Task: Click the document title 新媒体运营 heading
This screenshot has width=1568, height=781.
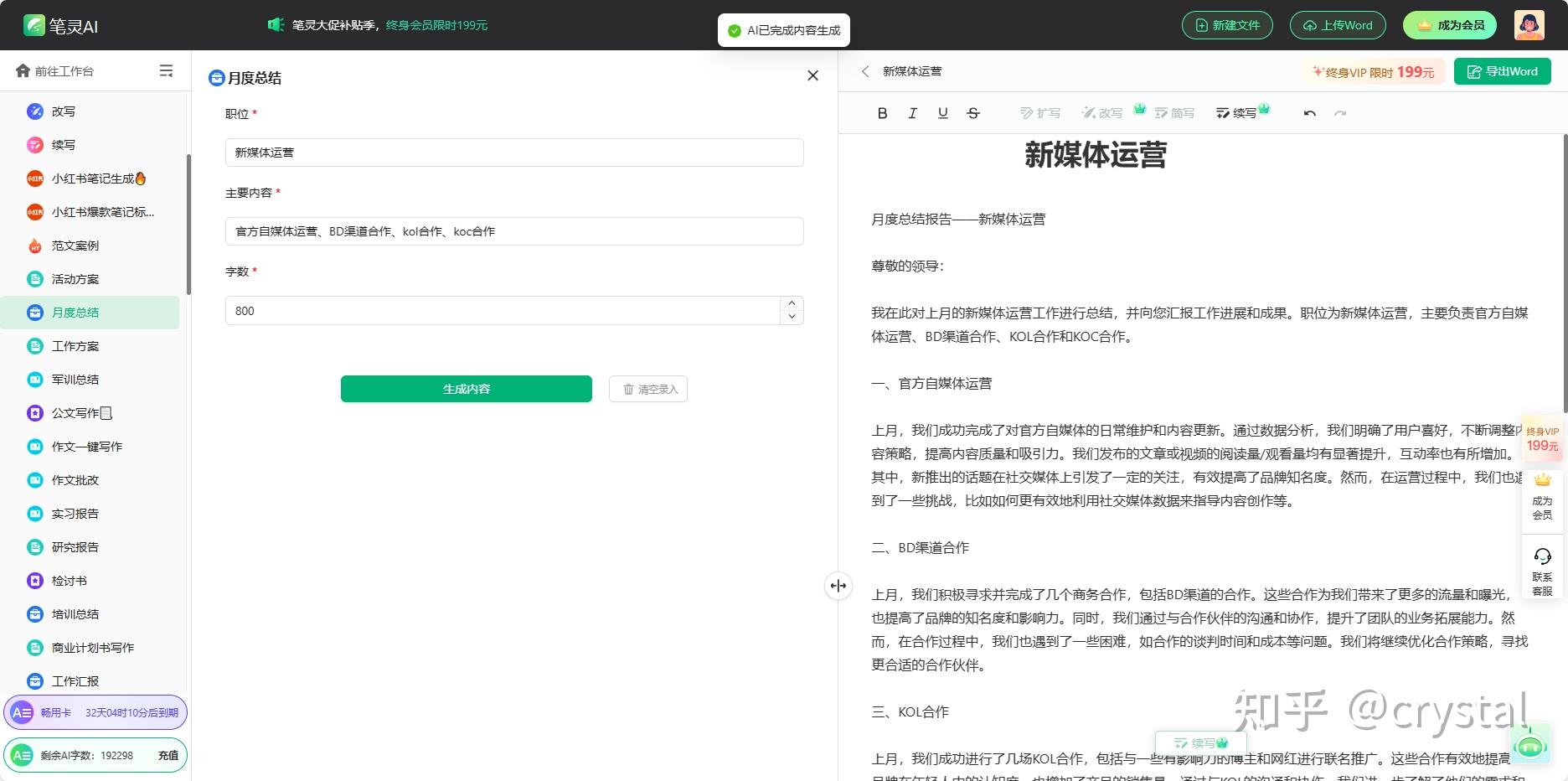Action: (x=1096, y=155)
